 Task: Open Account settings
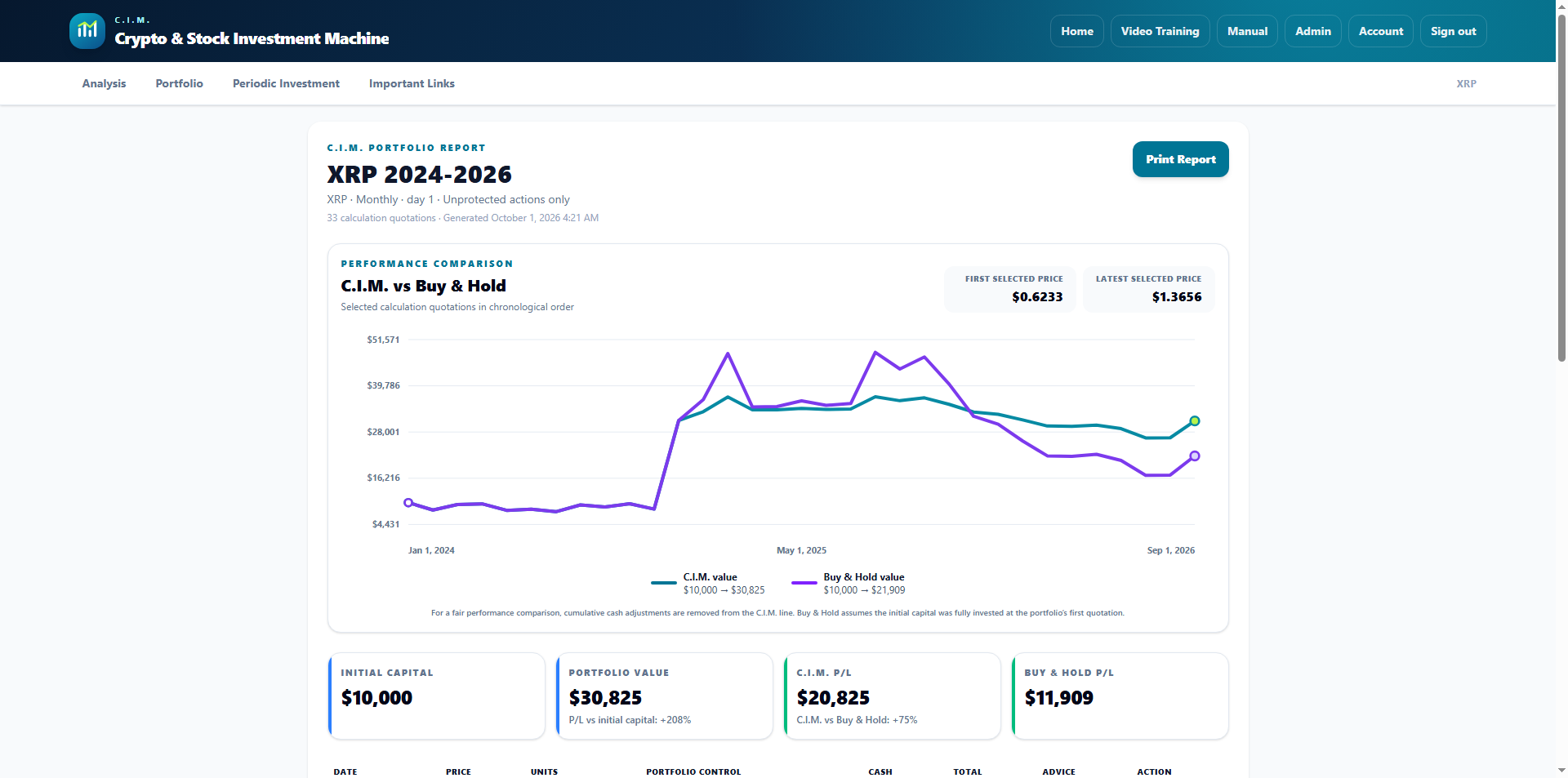pyautogui.click(x=1380, y=31)
